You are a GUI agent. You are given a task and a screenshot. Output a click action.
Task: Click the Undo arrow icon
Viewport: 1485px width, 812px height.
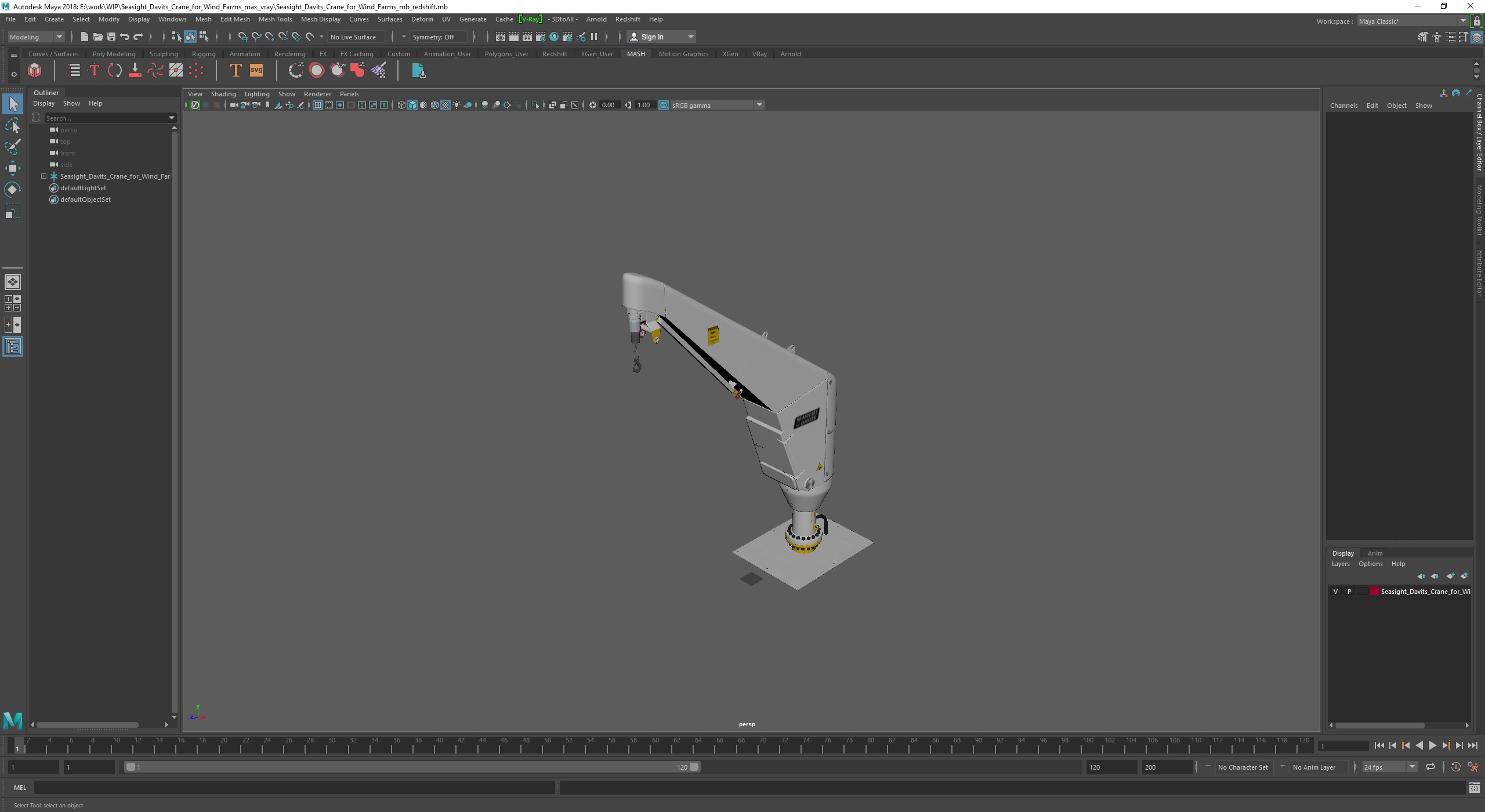[x=124, y=37]
